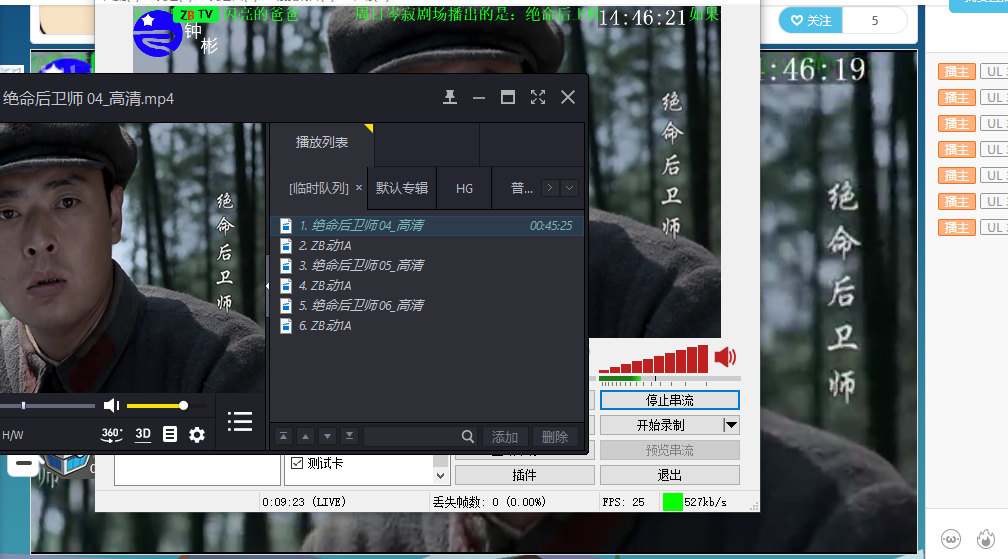The width and height of the screenshot is (1008, 559).
Task: Click 0:09:23 (LIVE) status time
Action: coord(303,502)
